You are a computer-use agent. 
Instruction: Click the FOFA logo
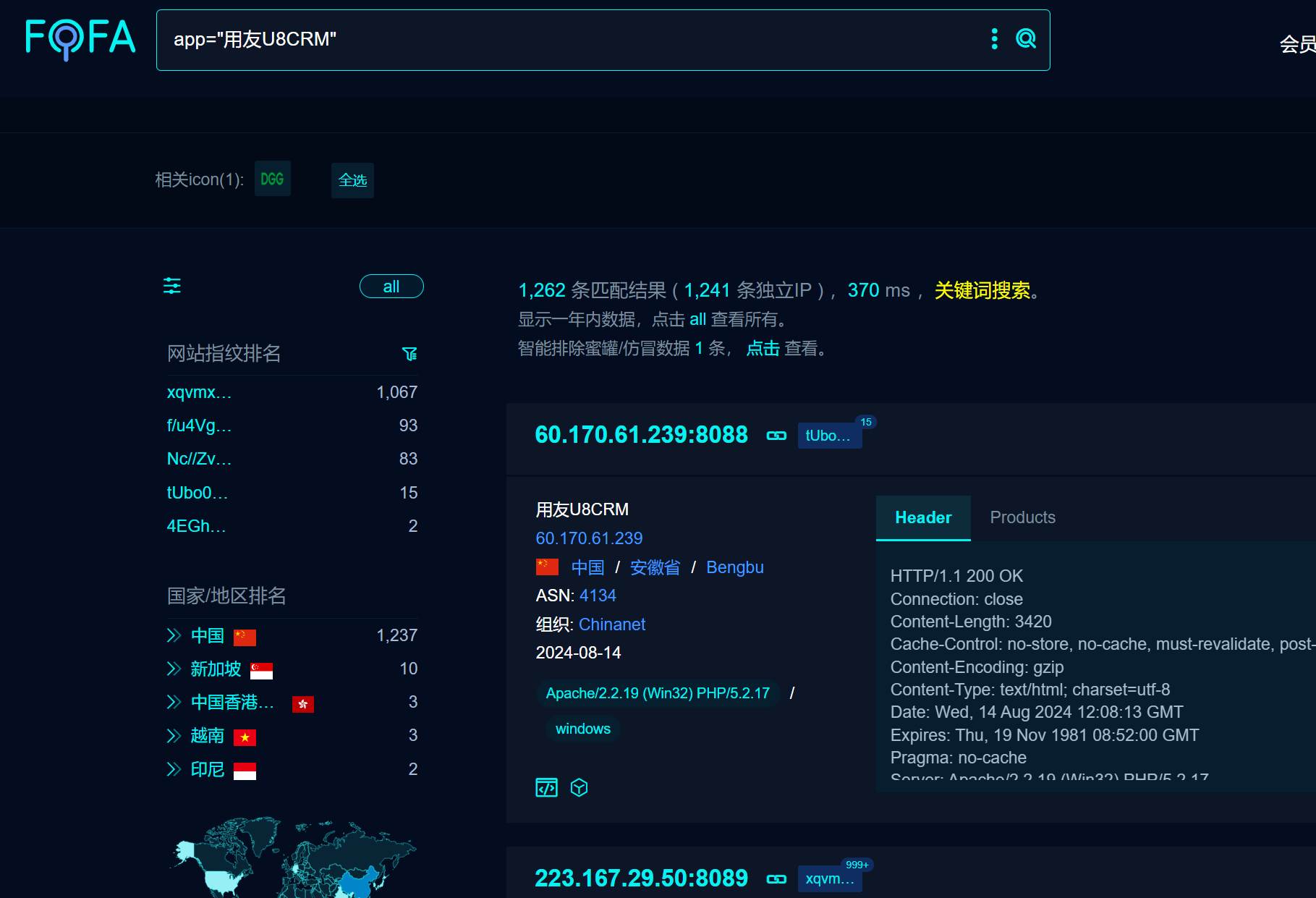coord(80,39)
